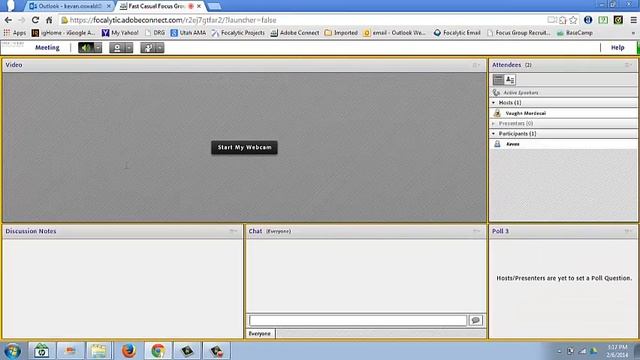The height and width of the screenshot is (360, 640).
Task: Open the Chrome menu
Action: [633, 20]
